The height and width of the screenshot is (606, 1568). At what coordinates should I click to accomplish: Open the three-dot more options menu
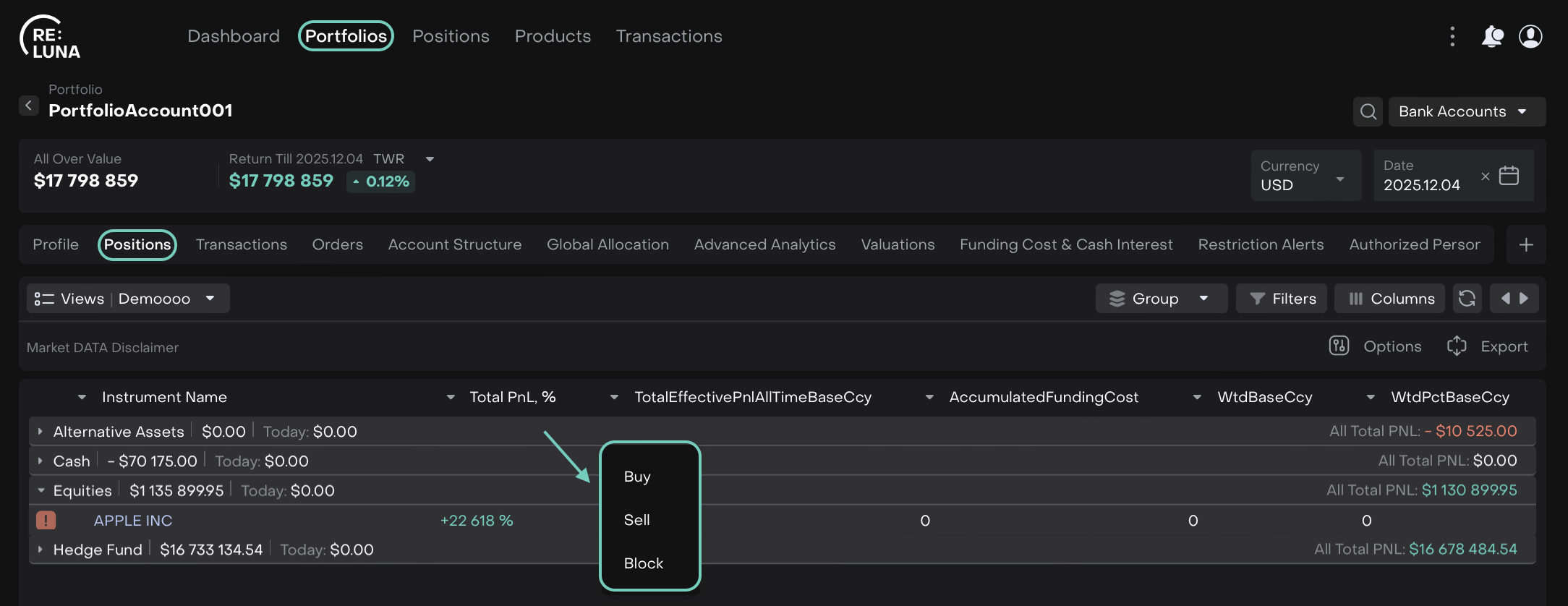click(x=1452, y=36)
